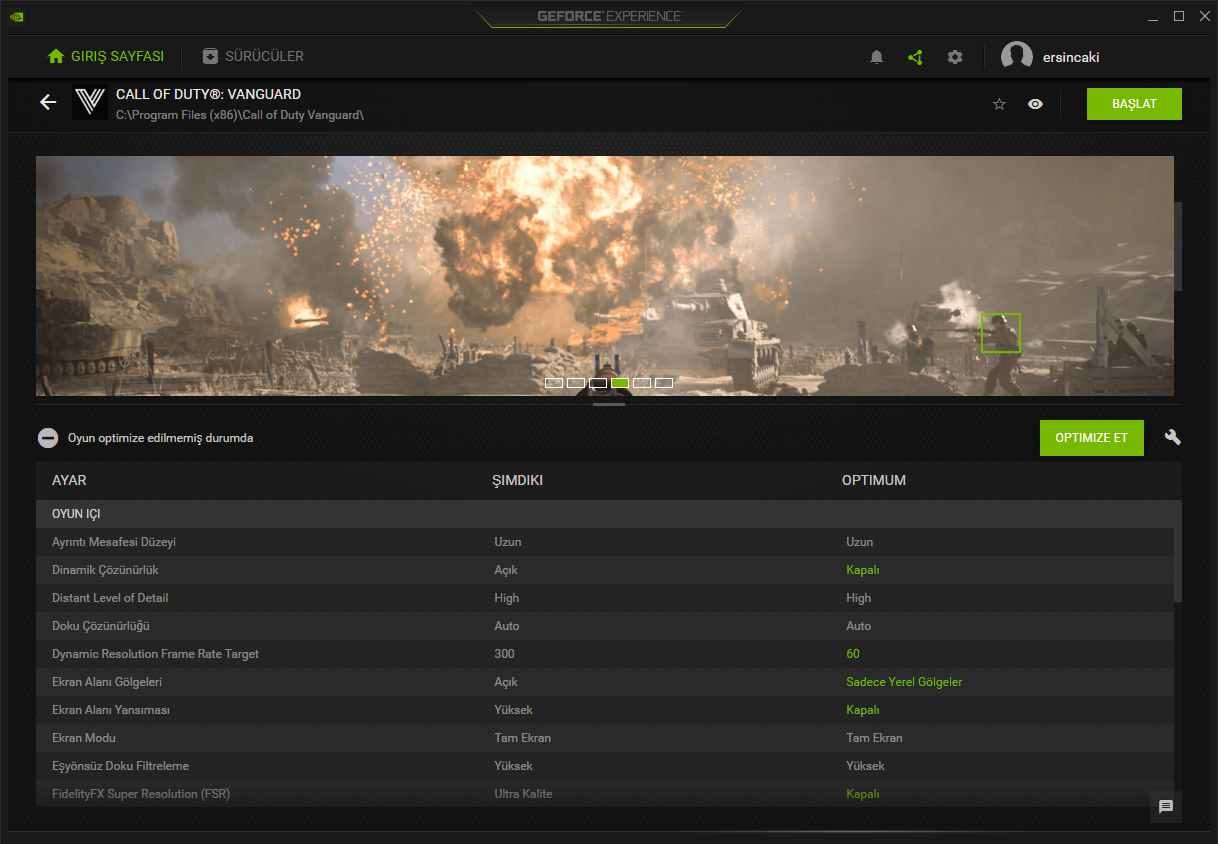Viewport: 1218px width, 844px height.
Task: Click optimum value Sadece Yerel Gölgeler
Action: click(904, 682)
